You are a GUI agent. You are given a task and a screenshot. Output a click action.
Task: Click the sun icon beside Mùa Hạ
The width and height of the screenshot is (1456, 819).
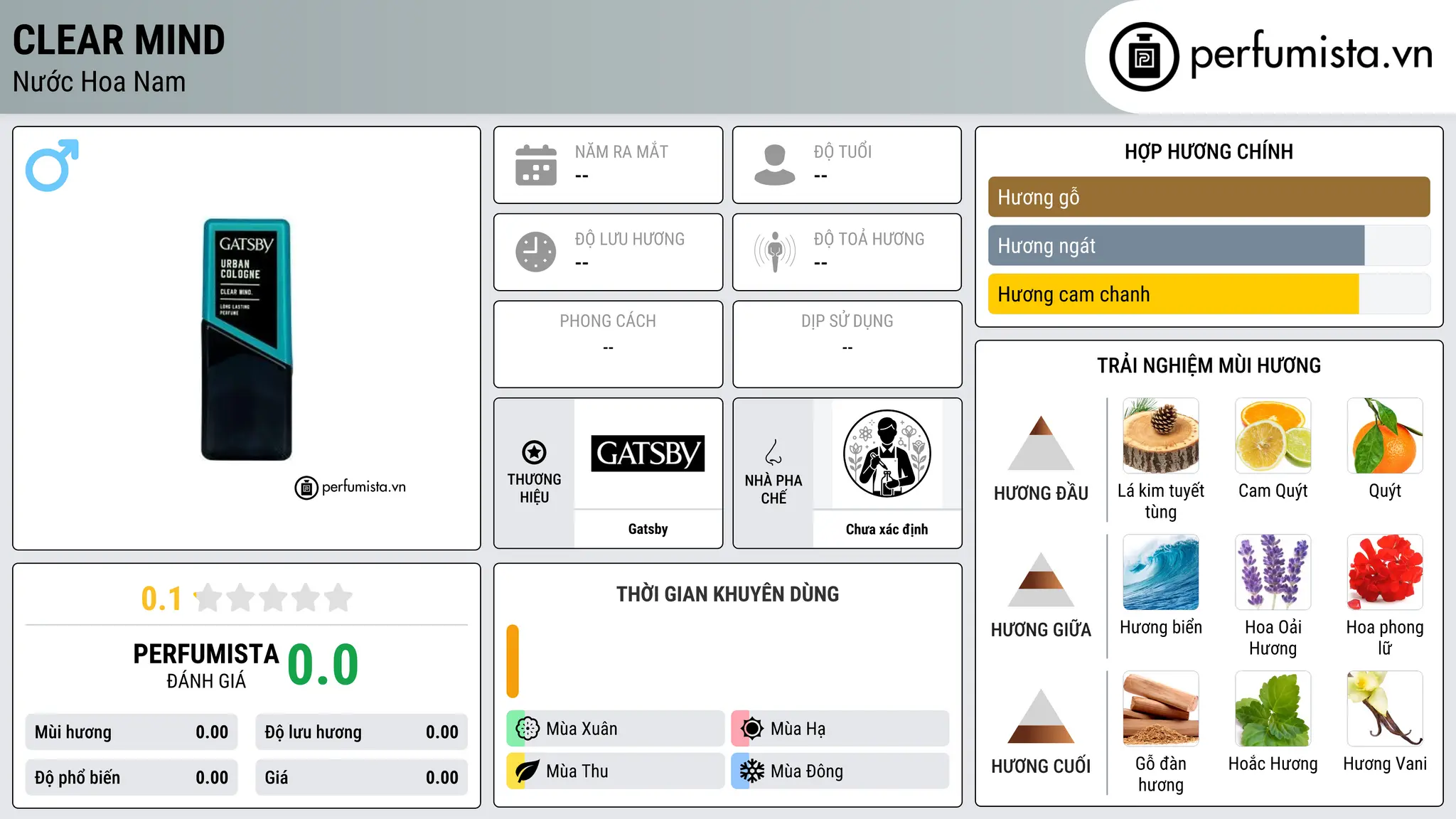[752, 729]
